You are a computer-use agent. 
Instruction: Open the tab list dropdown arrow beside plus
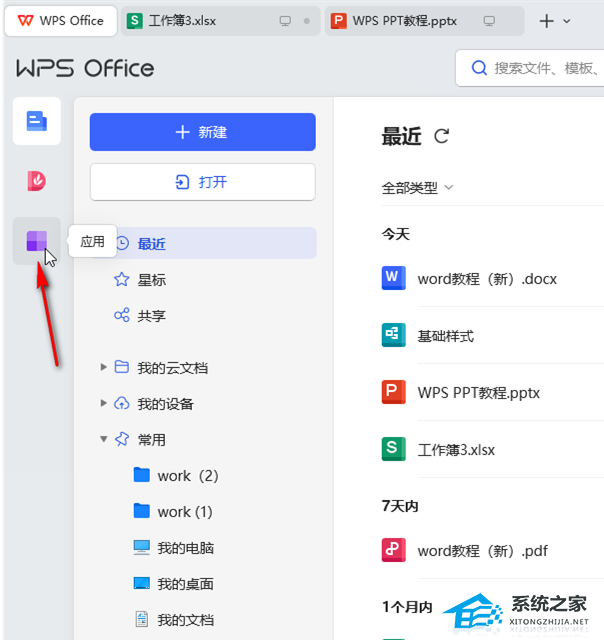[566, 21]
